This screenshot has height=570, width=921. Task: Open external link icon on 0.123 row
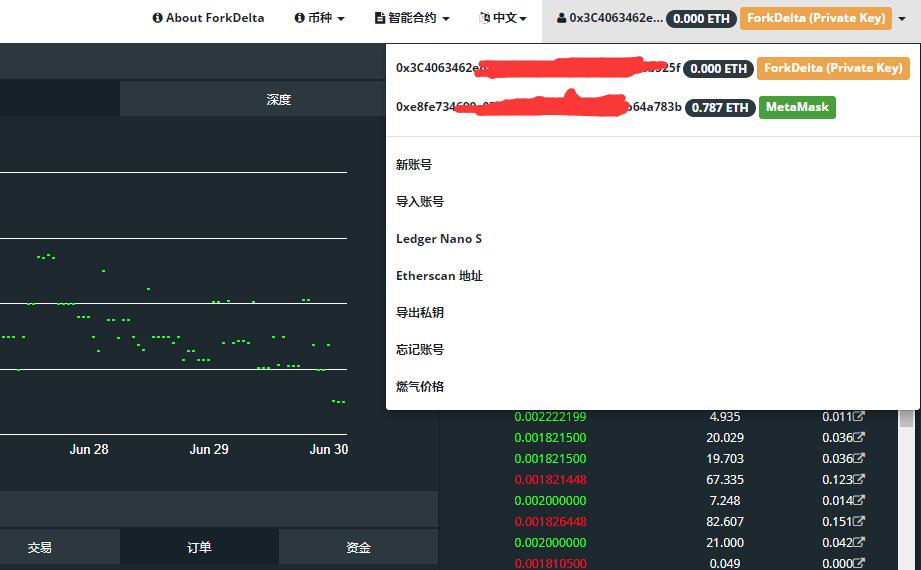859,479
